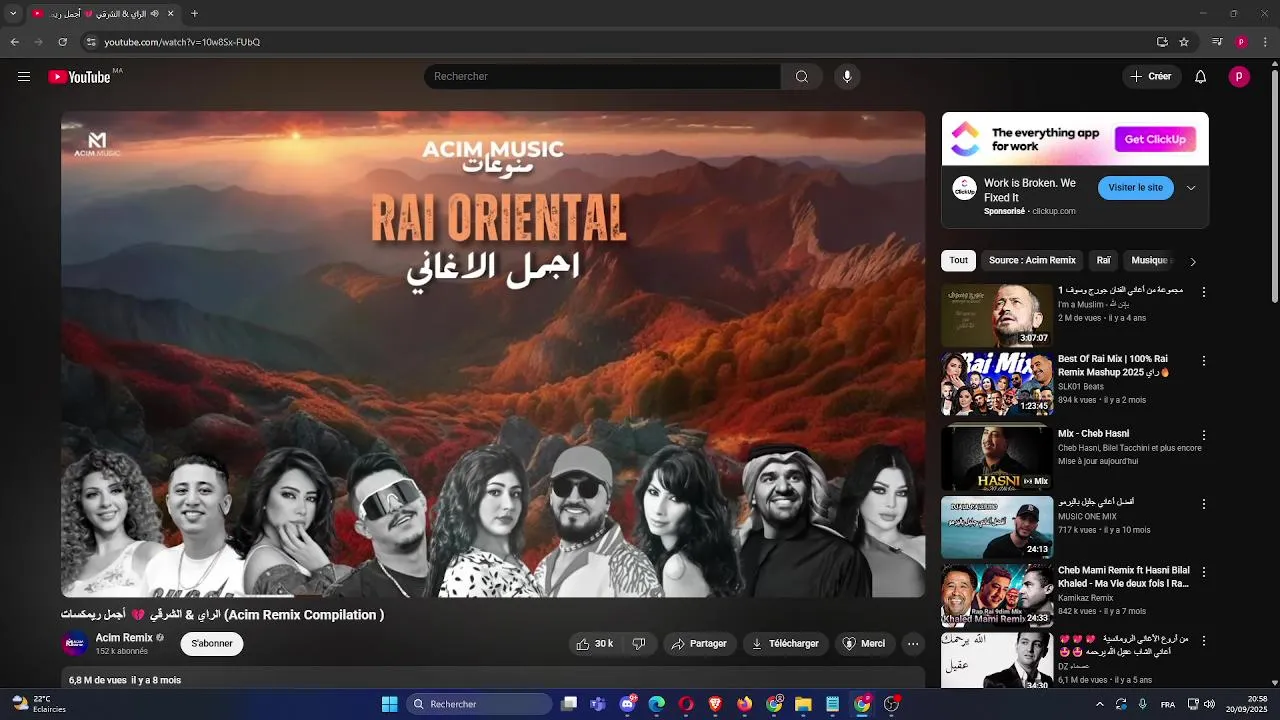
Task: Click the address bar URL
Action: click(182, 42)
